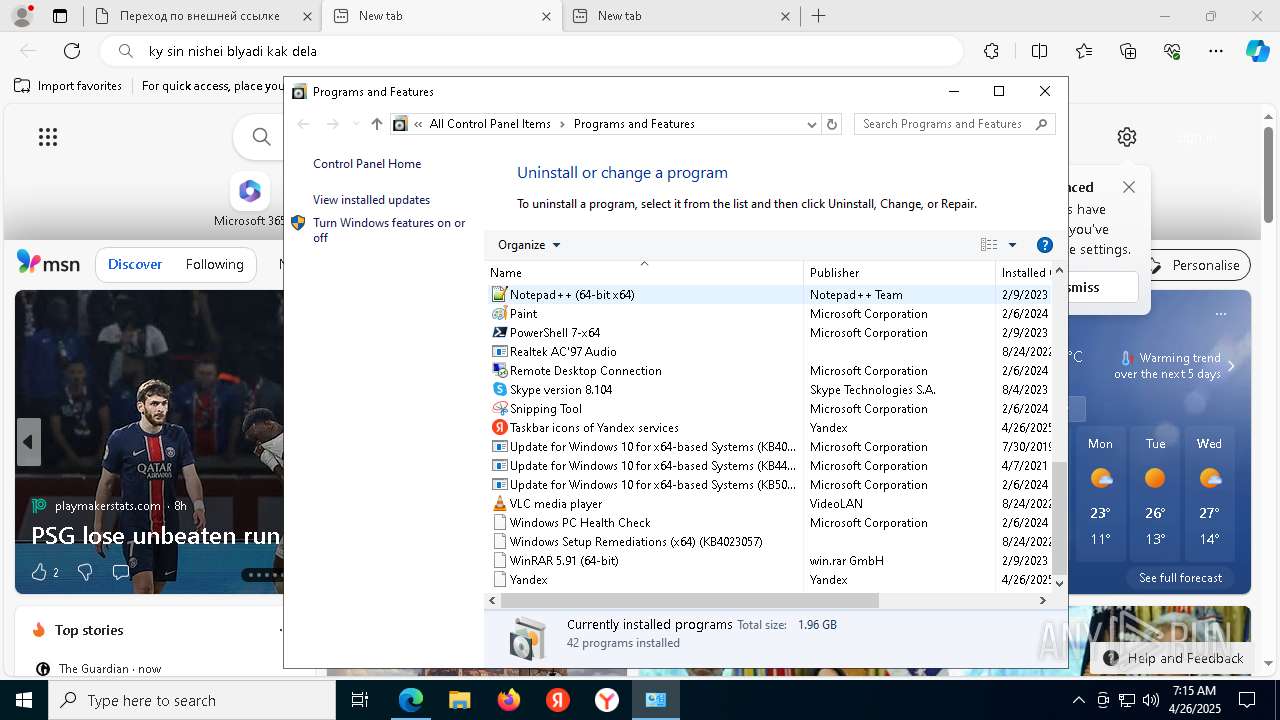Click the PowerShell 7-x64 icon

500,332
